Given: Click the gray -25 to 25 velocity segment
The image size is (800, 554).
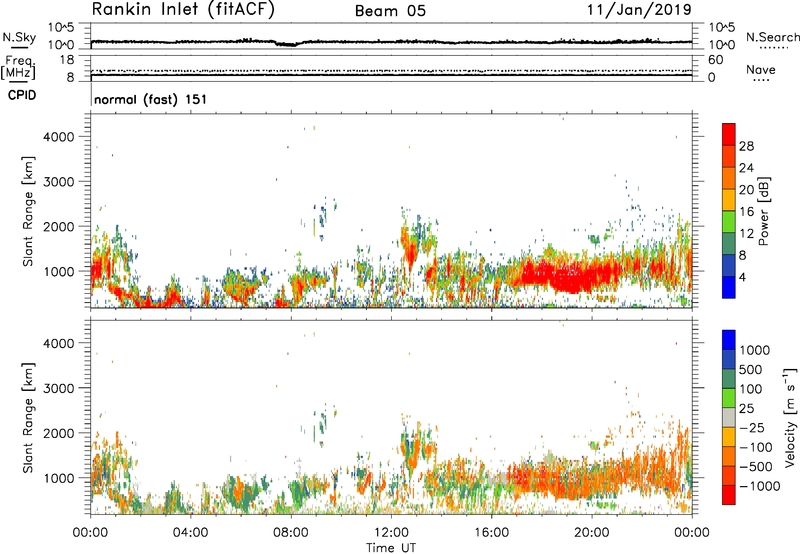Looking at the screenshot, I should [x=729, y=417].
